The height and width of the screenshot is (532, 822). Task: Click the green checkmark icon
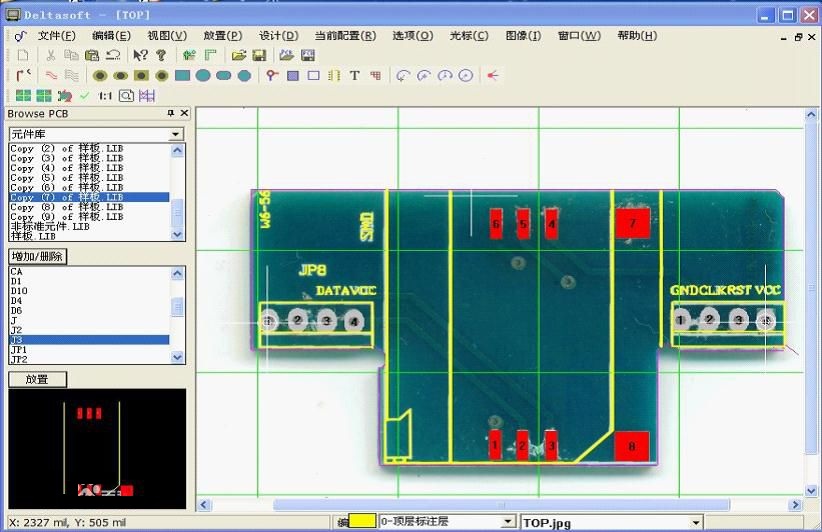click(85, 96)
